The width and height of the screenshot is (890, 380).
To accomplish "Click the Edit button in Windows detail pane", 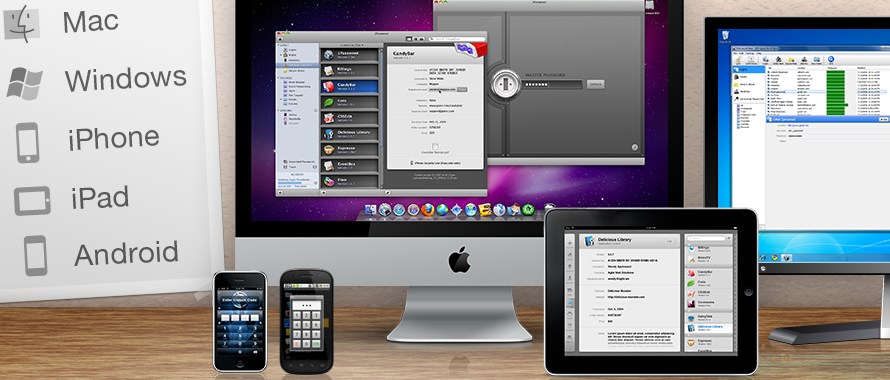I will tap(883, 119).
